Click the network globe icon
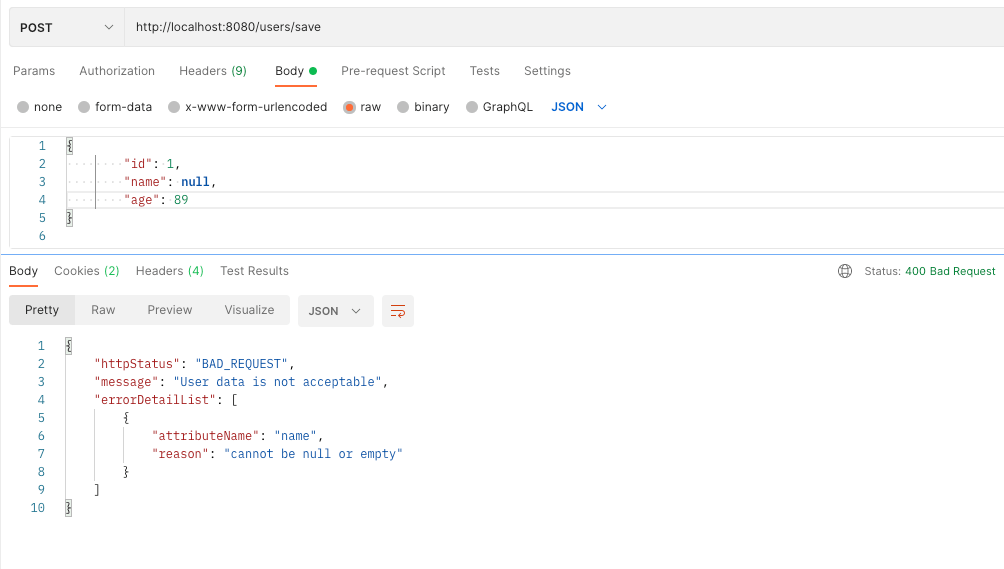Screen dimensions: 1004x569 845,271
